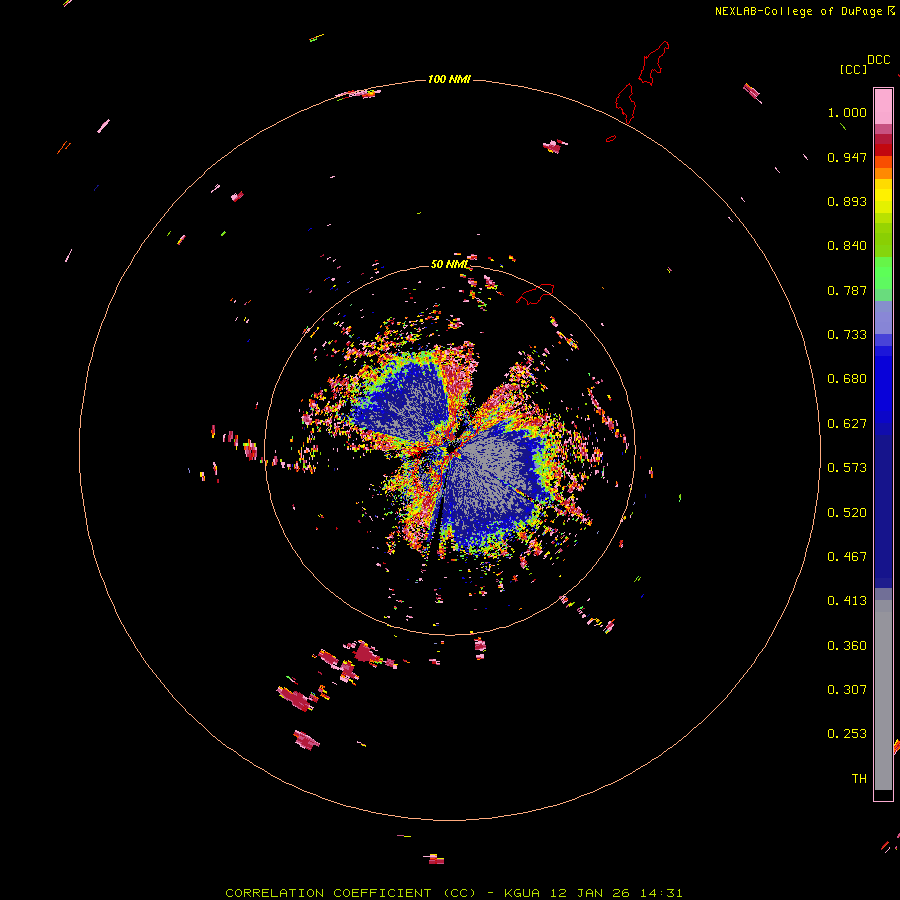Select the 0.840 legend value
Screen dimensions: 900x900
tap(847, 246)
